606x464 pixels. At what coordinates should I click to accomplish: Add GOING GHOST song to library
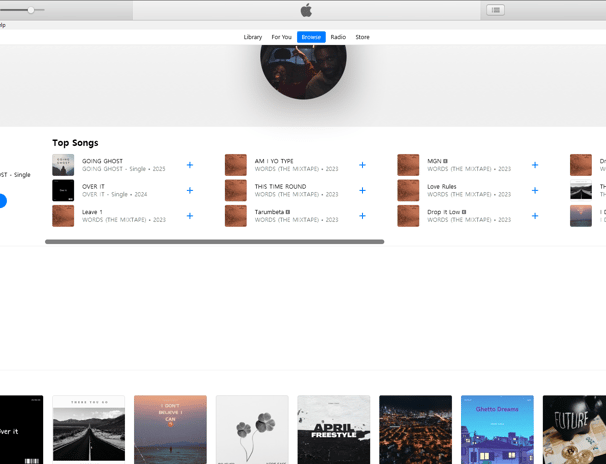190,165
